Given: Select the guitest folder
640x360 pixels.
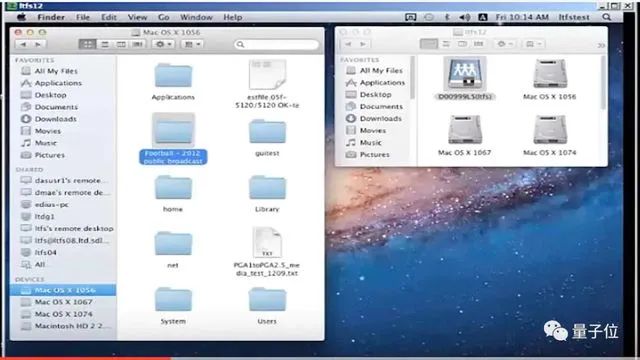Looking at the screenshot, I should tap(267, 131).
